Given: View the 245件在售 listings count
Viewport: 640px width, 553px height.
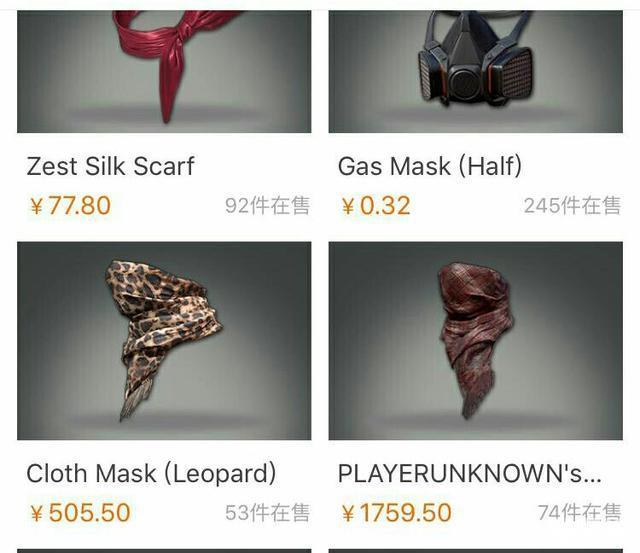Looking at the screenshot, I should (573, 205).
